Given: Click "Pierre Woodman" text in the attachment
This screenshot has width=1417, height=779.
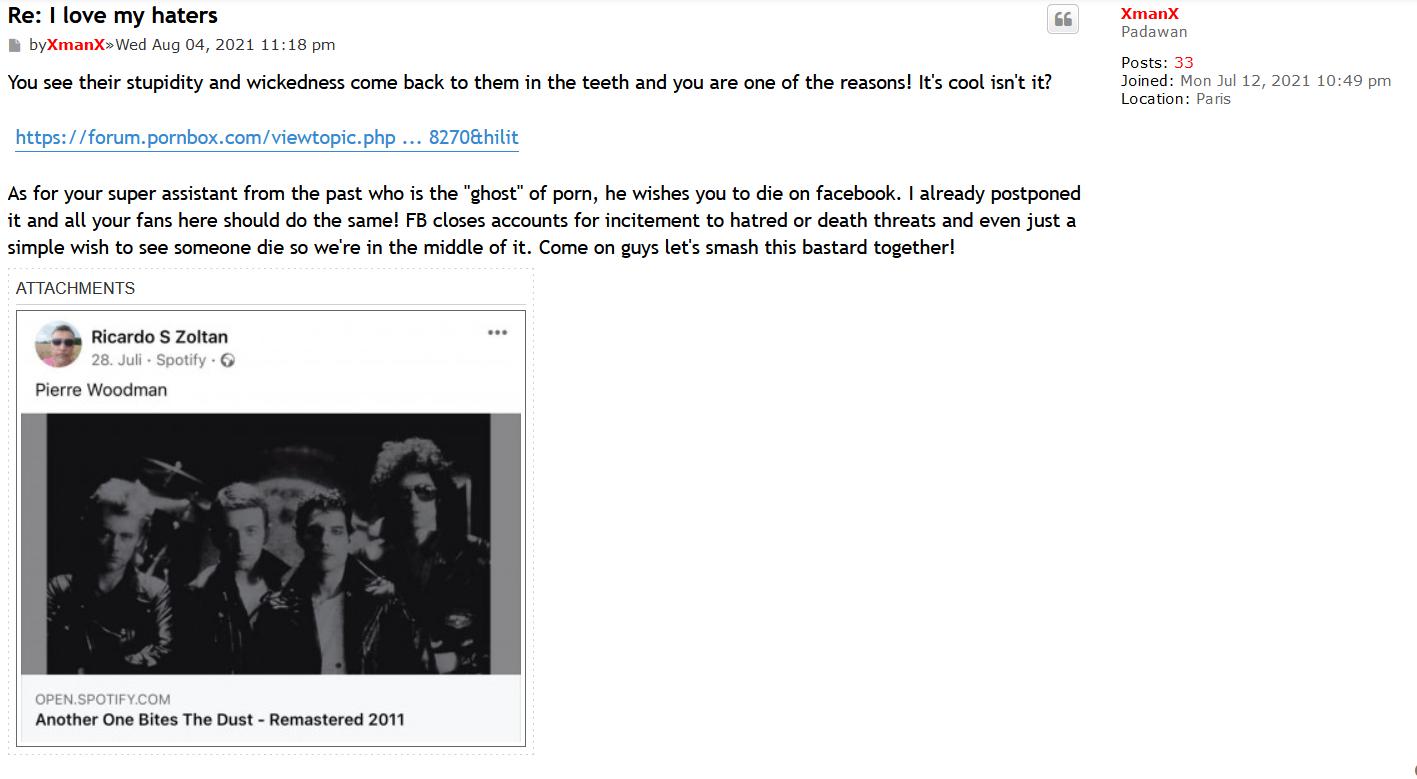Looking at the screenshot, I should (101, 390).
